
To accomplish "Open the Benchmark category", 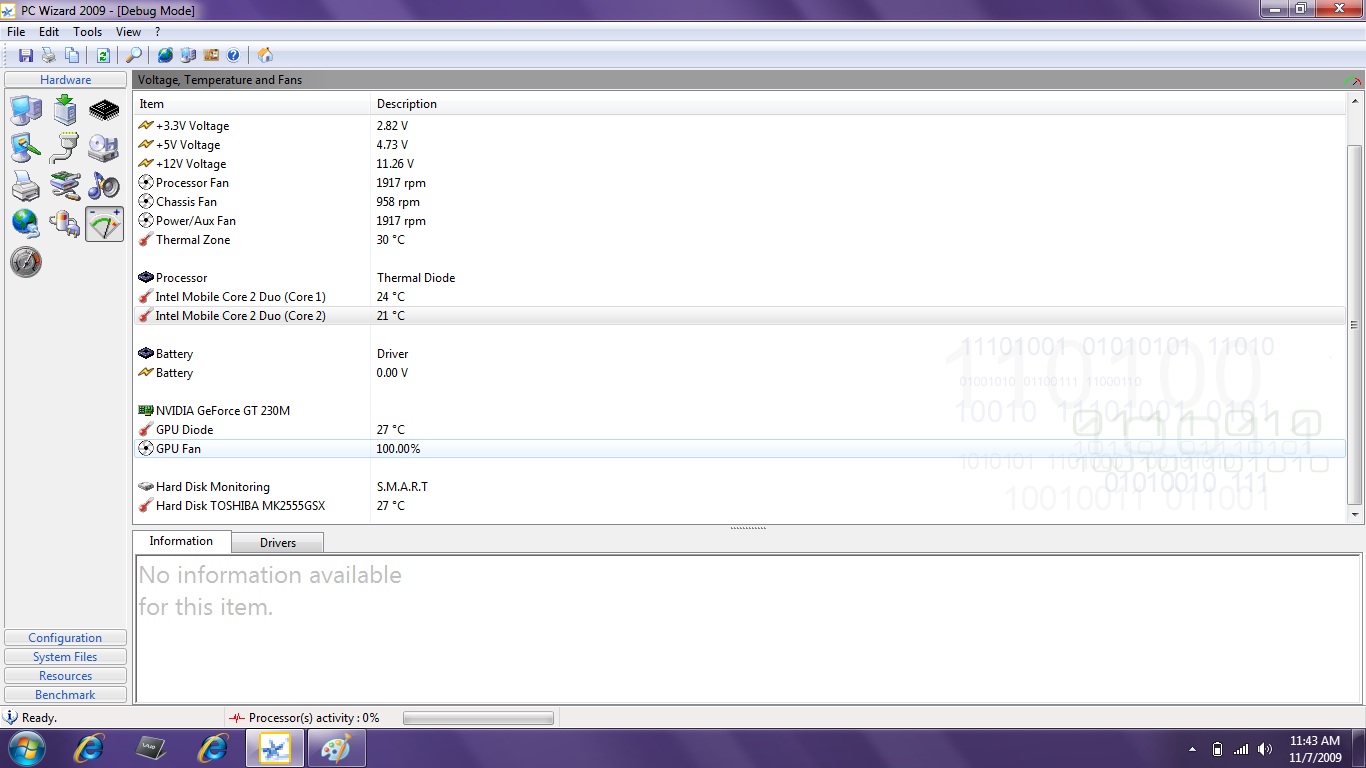I will (66, 695).
